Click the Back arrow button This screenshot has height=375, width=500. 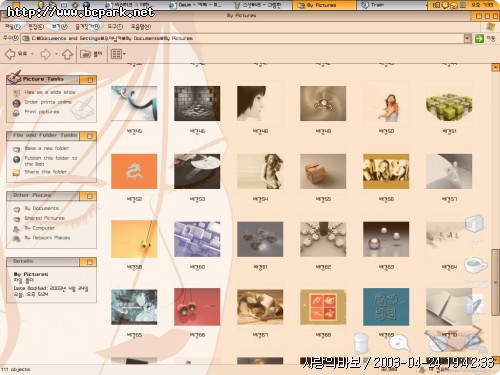11,54
